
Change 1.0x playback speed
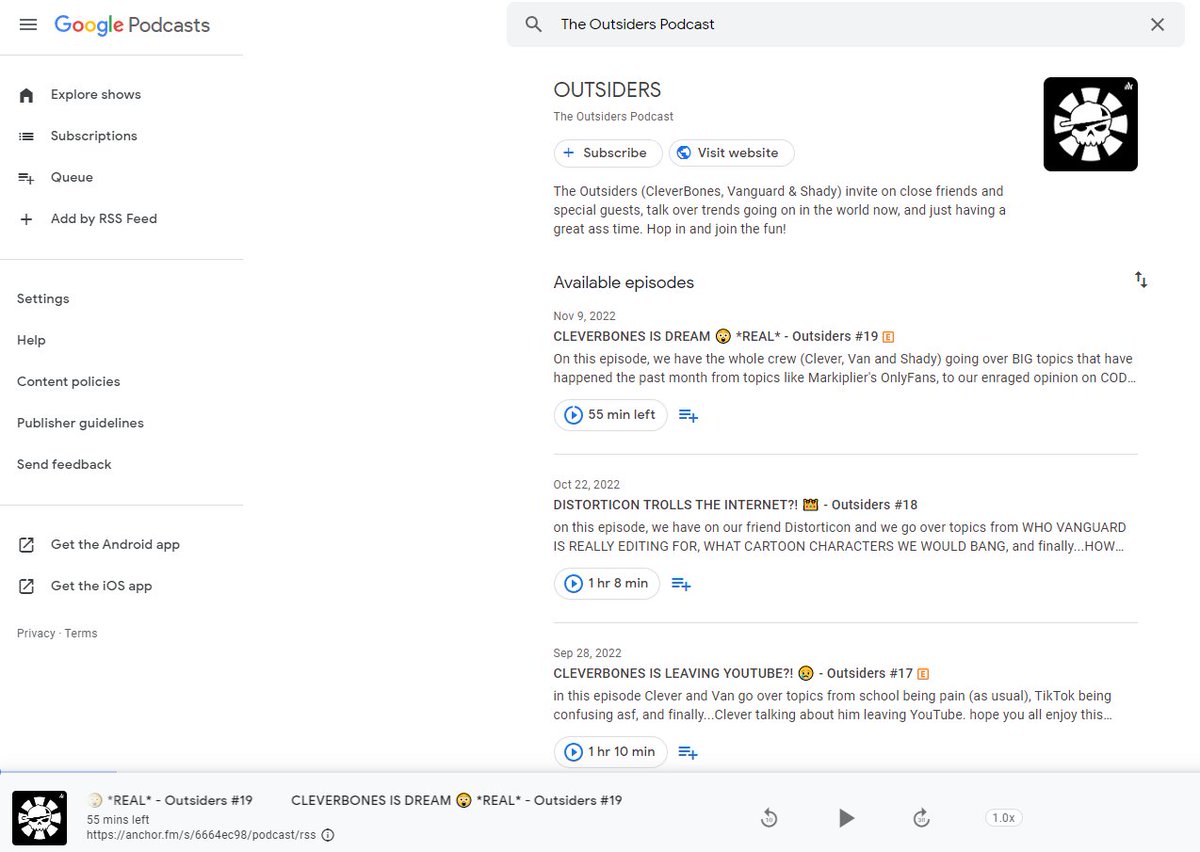1003,818
